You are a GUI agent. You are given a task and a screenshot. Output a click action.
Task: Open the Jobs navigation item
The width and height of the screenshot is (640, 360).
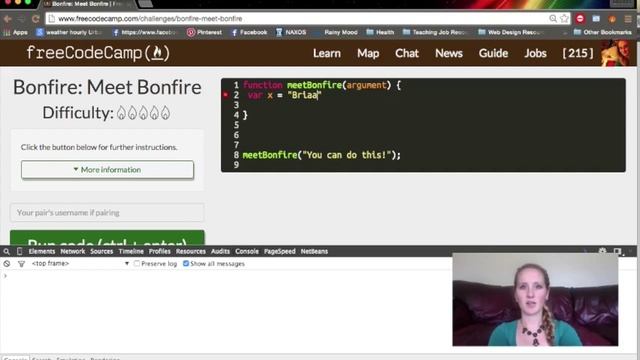pyautogui.click(x=536, y=53)
